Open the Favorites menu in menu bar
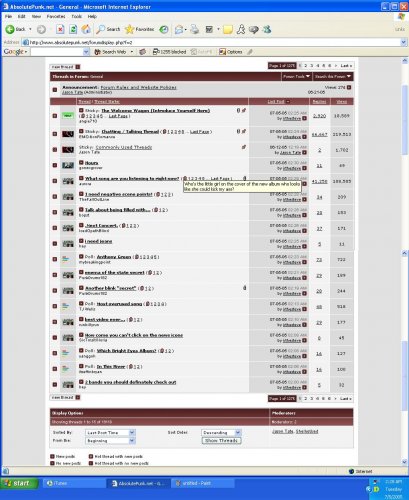Viewport: 409px width, 500px height. click(x=56, y=16)
